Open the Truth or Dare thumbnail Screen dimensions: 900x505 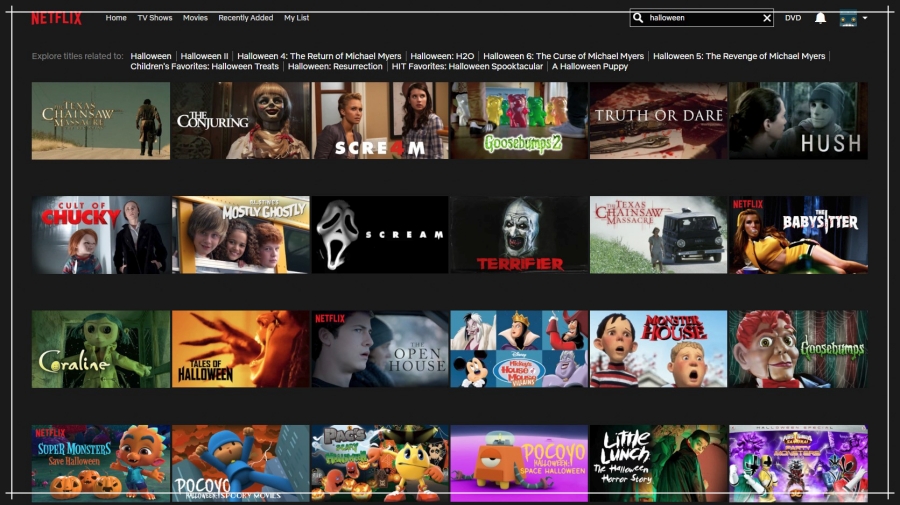[658, 121]
